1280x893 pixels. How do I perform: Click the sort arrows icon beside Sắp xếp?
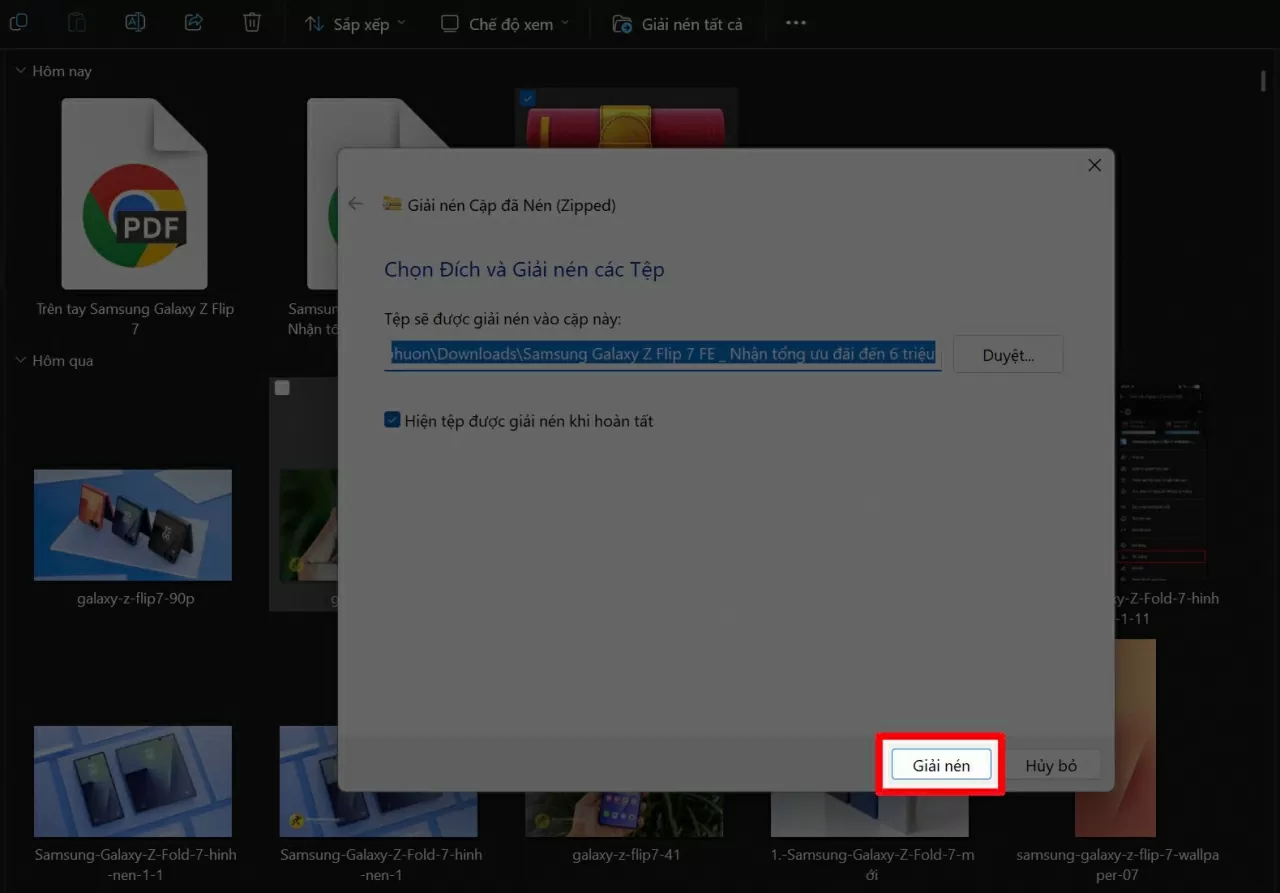tap(313, 23)
